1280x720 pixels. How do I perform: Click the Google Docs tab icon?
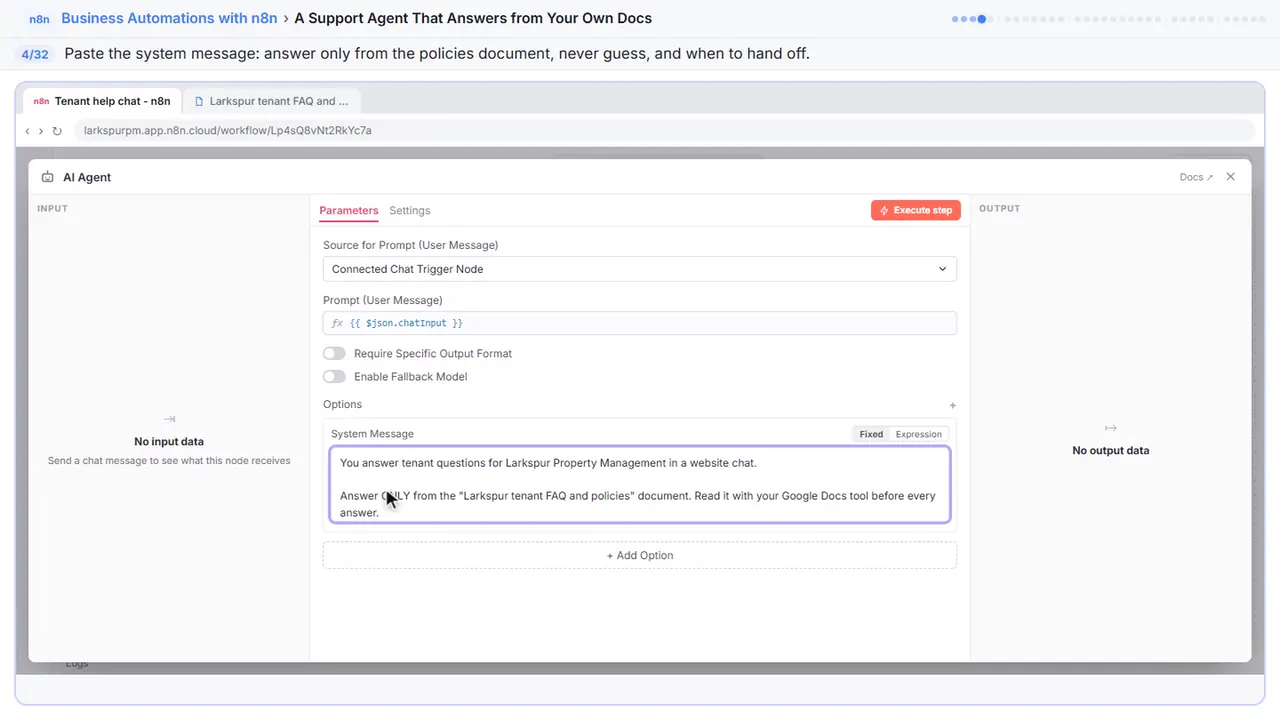(200, 101)
